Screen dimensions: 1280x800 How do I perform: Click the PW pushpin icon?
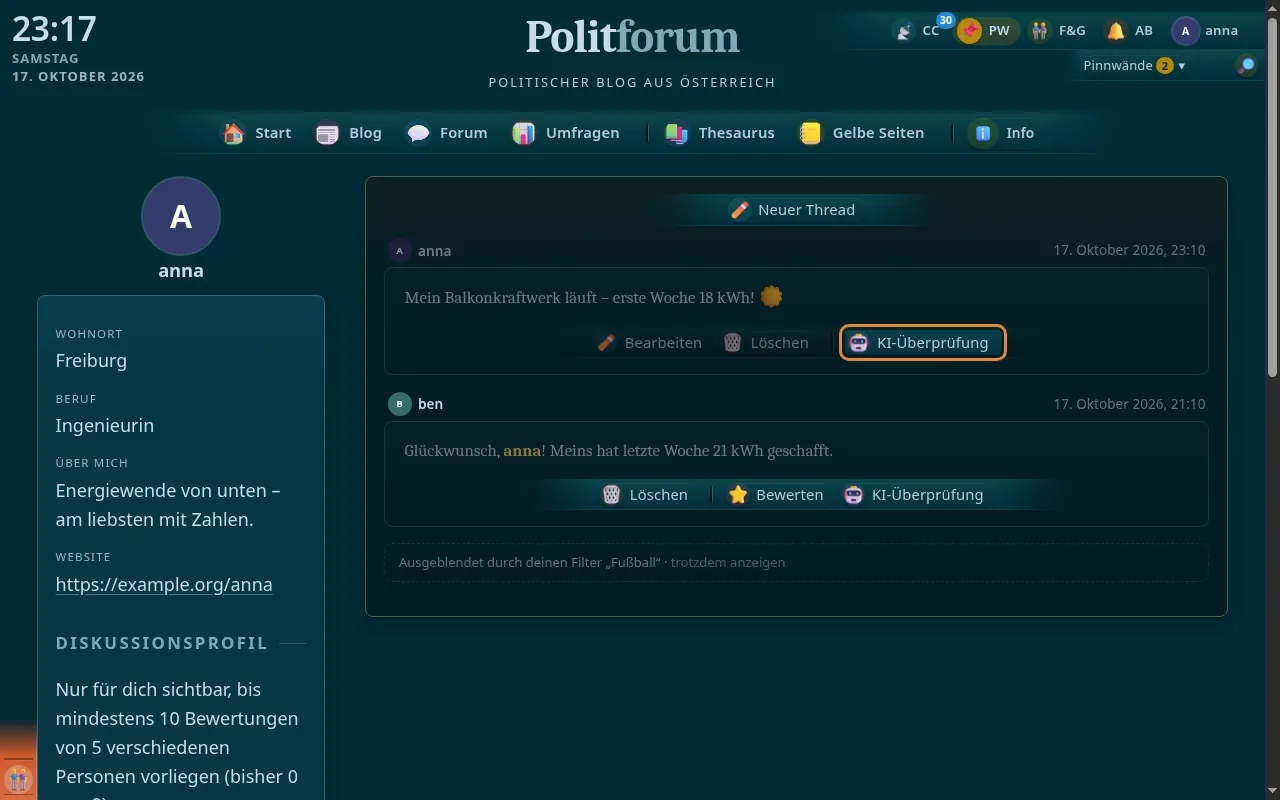[969, 31]
